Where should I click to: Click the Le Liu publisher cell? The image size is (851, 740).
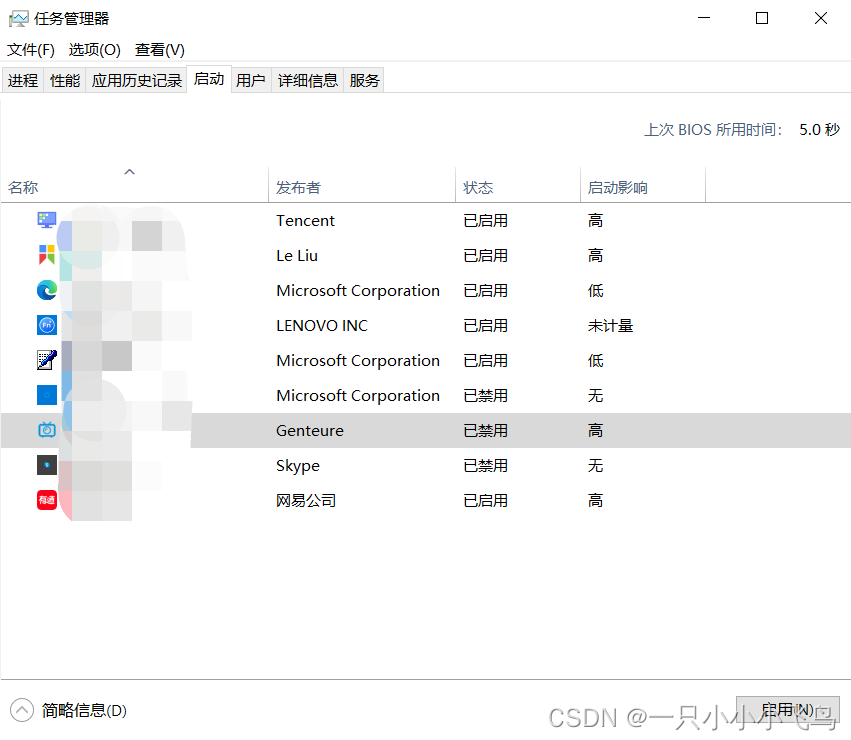297,255
